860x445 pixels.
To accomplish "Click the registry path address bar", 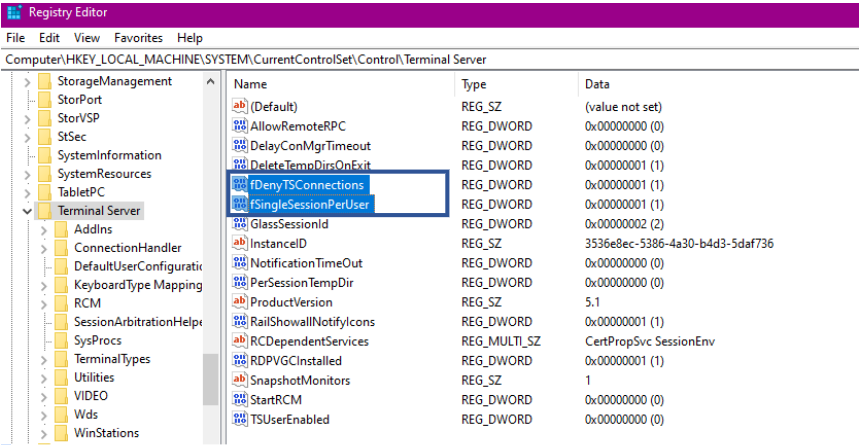I will (430, 59).
